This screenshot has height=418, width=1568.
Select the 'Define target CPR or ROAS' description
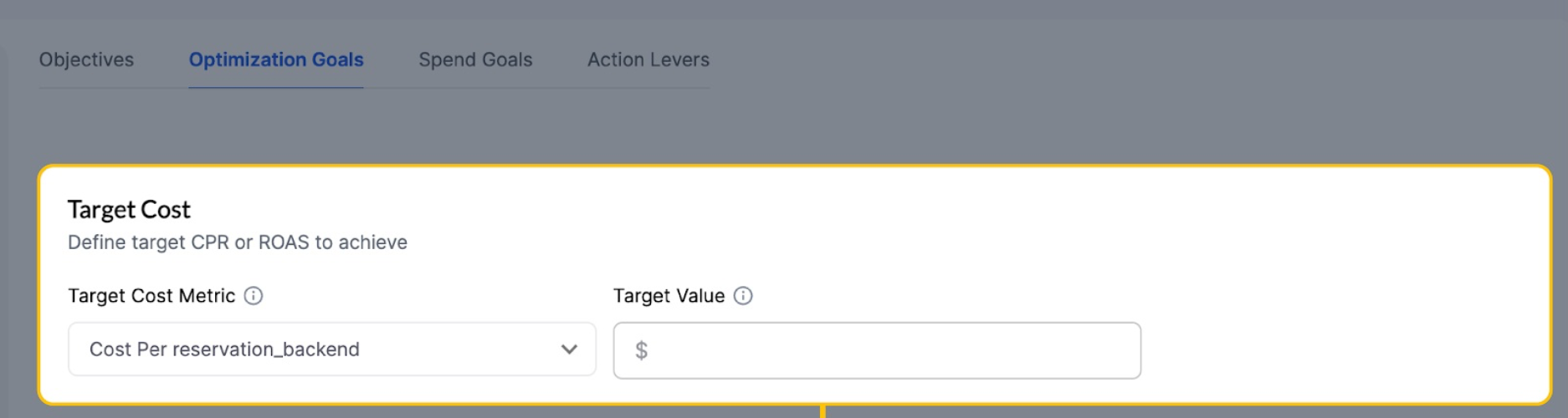(x=238, y=242)
